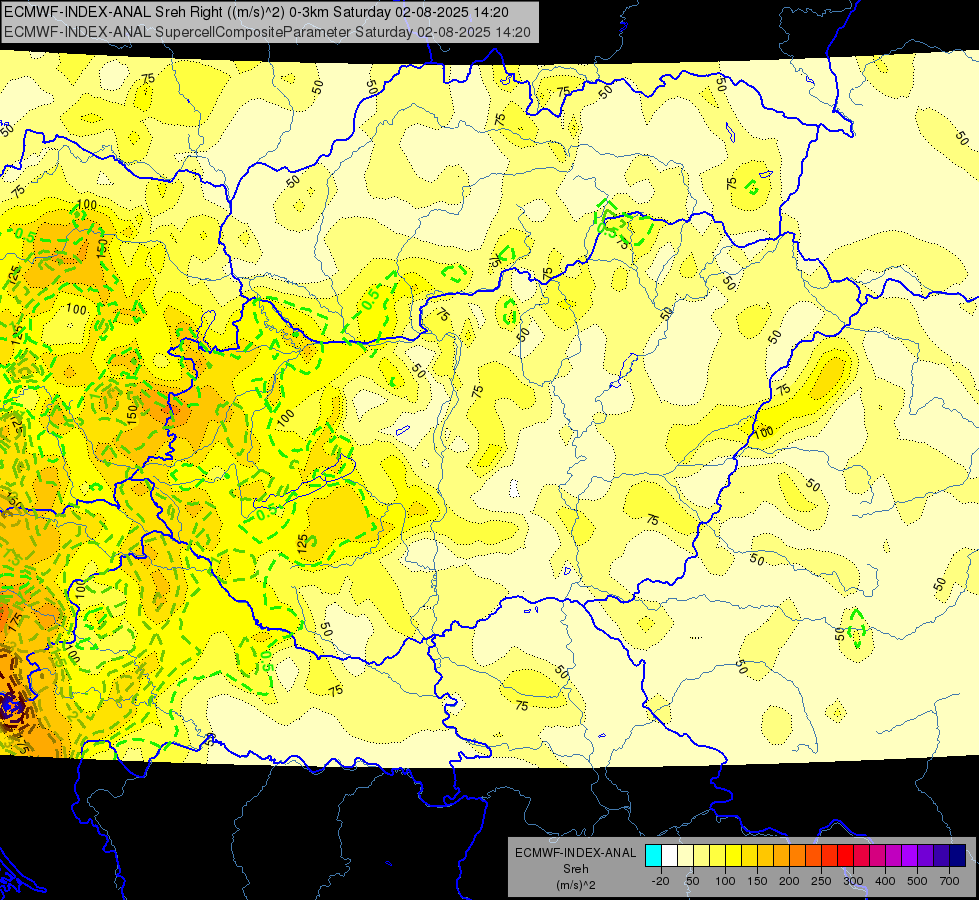Click the Sreh Right 0-3km title line
Image resolution: width=979 pixels, height=900 pixels.
(257, 12)
